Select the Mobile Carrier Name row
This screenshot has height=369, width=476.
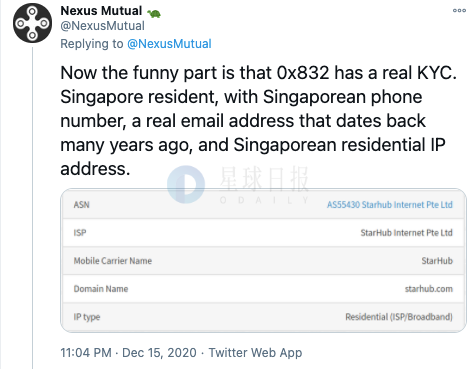pyautogui.click(x=263, y=261)
